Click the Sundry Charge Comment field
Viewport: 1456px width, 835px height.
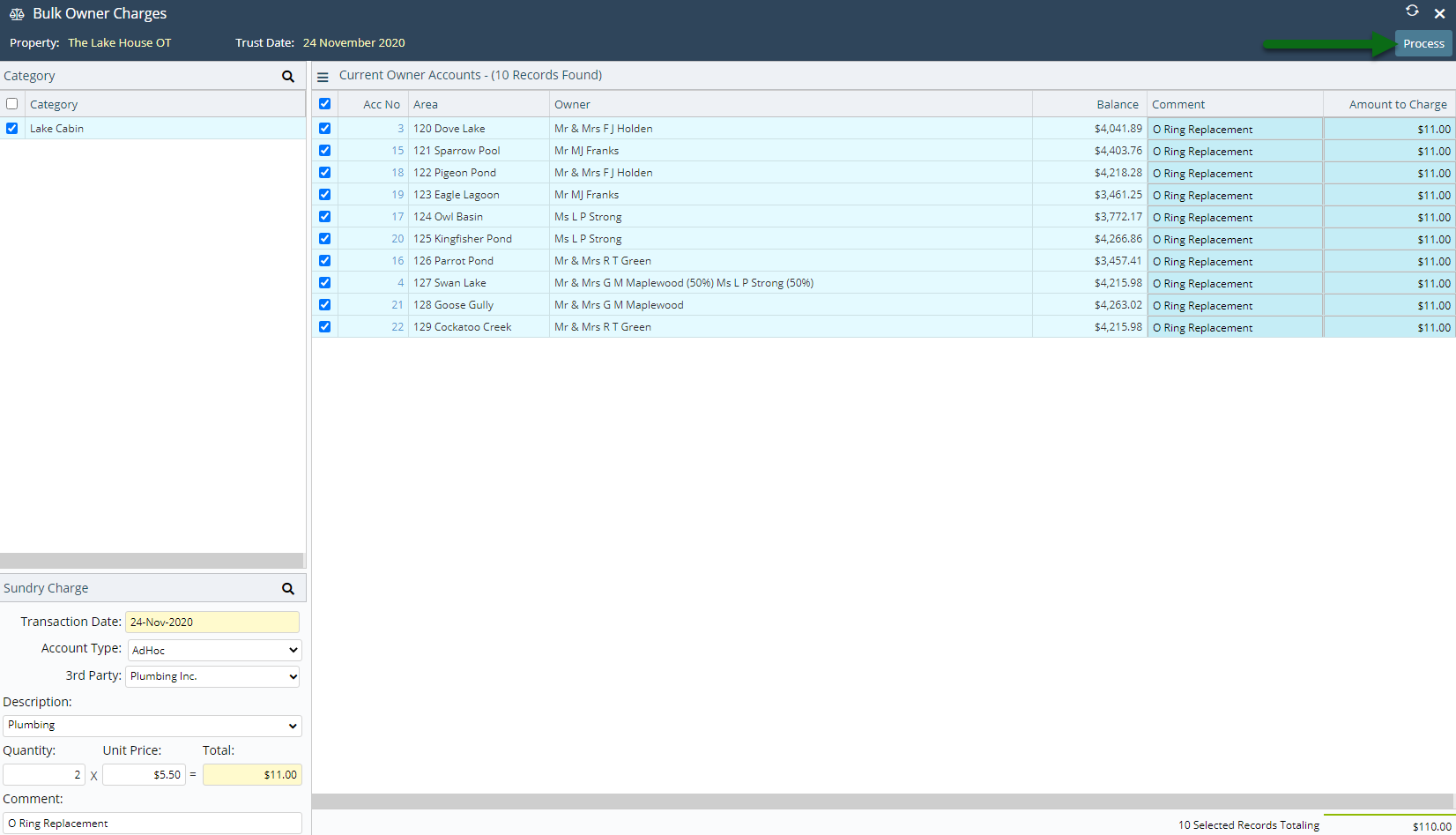click(152, 823)
